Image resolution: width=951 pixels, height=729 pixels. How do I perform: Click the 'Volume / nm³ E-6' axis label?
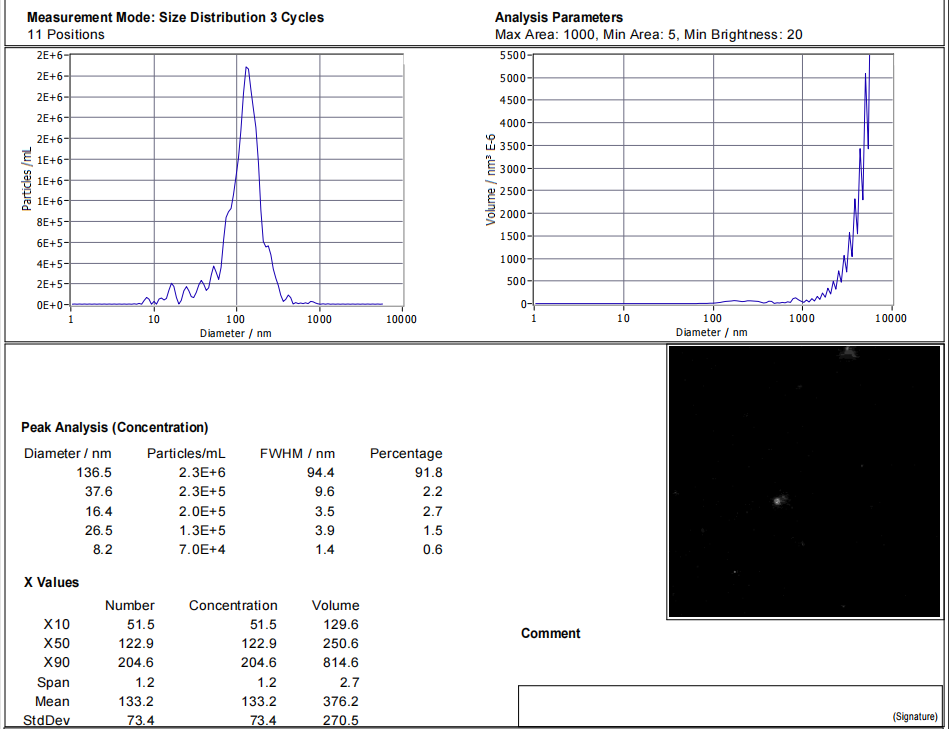pyautogui.click(x=491, y=180)
